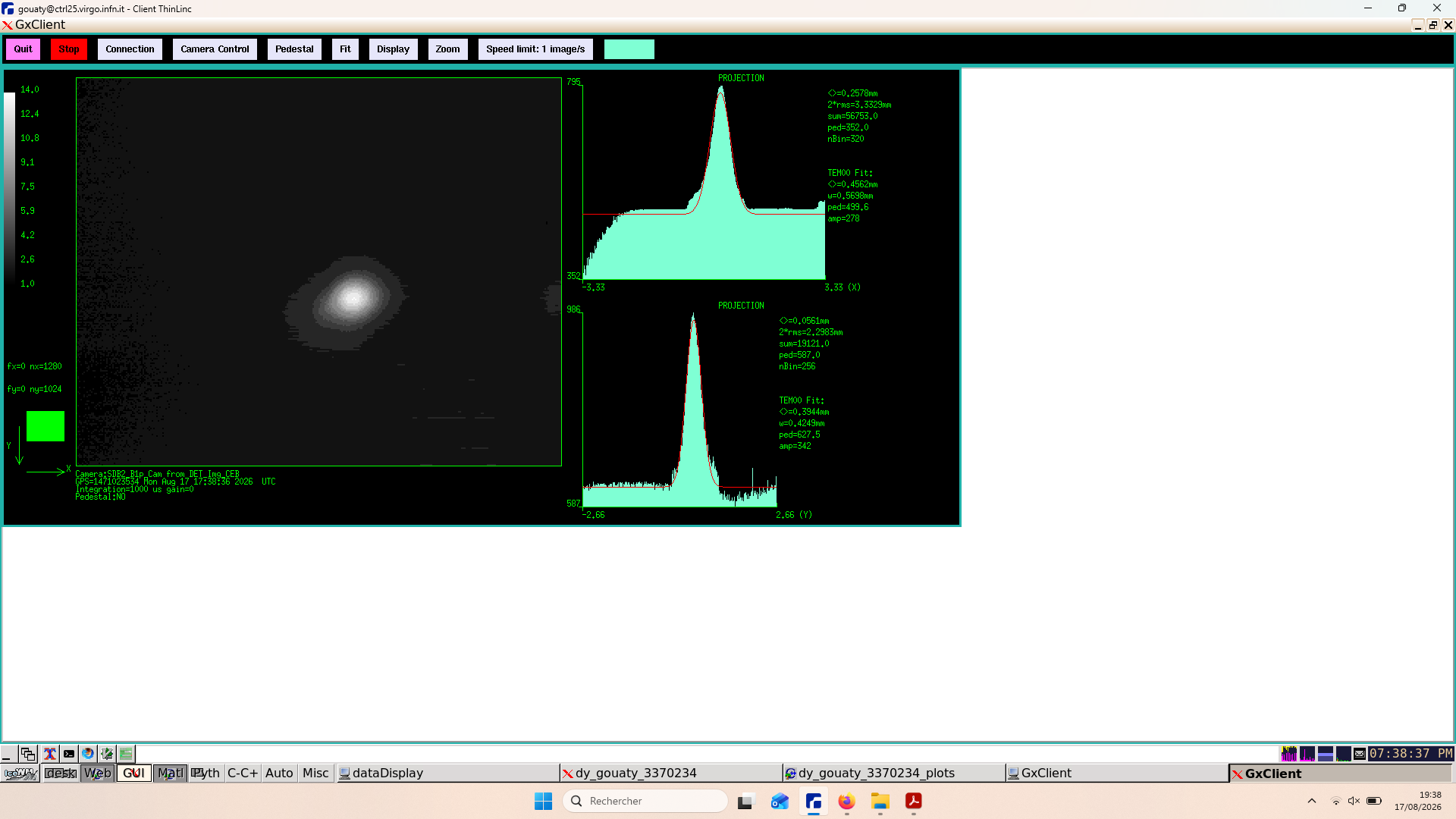Click the GxClient inner window restore button
The height and width of the screenshot is (819, 1456).
point(1433,25)
